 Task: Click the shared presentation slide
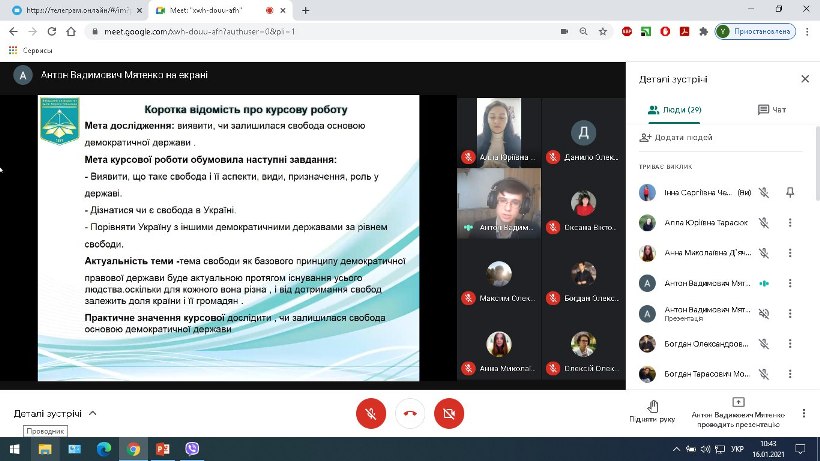pos(229,238)
